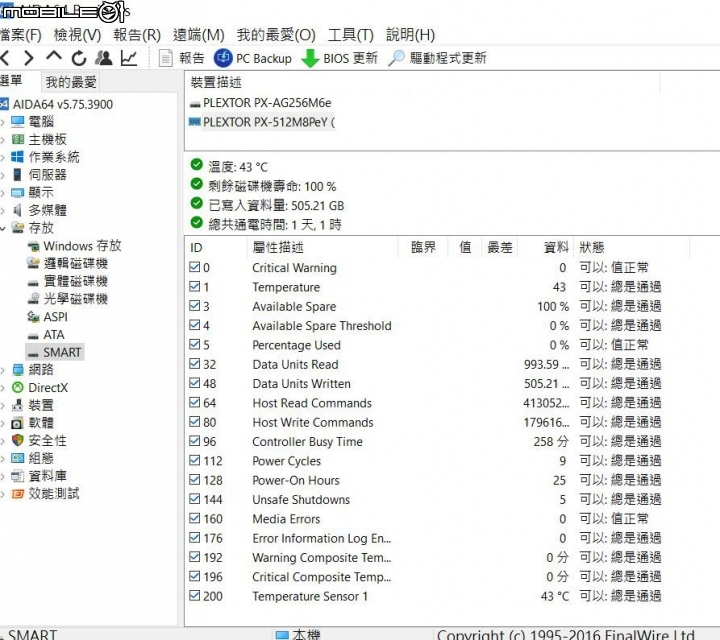720x640 pixels.
Task: Click 驅動程式更新 driver update button
Action: coord(437,58)
